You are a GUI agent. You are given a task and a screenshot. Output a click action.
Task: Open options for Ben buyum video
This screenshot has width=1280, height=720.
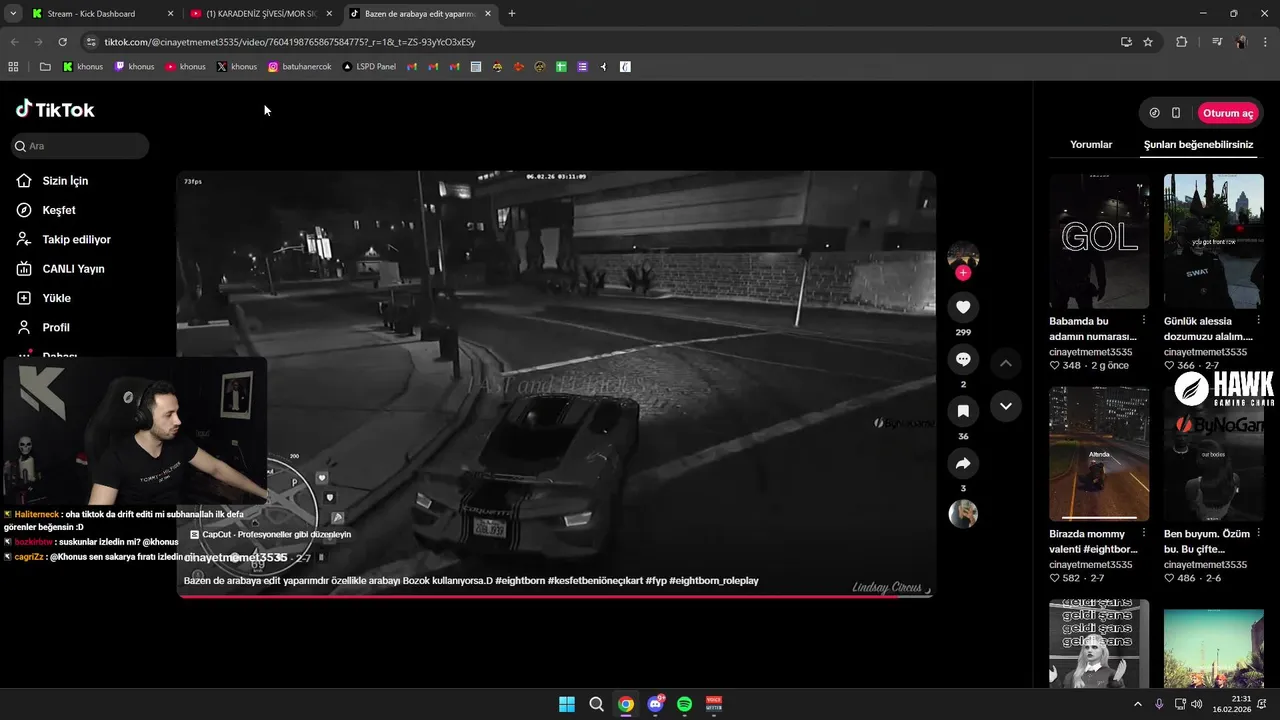tap(1258, 533)
